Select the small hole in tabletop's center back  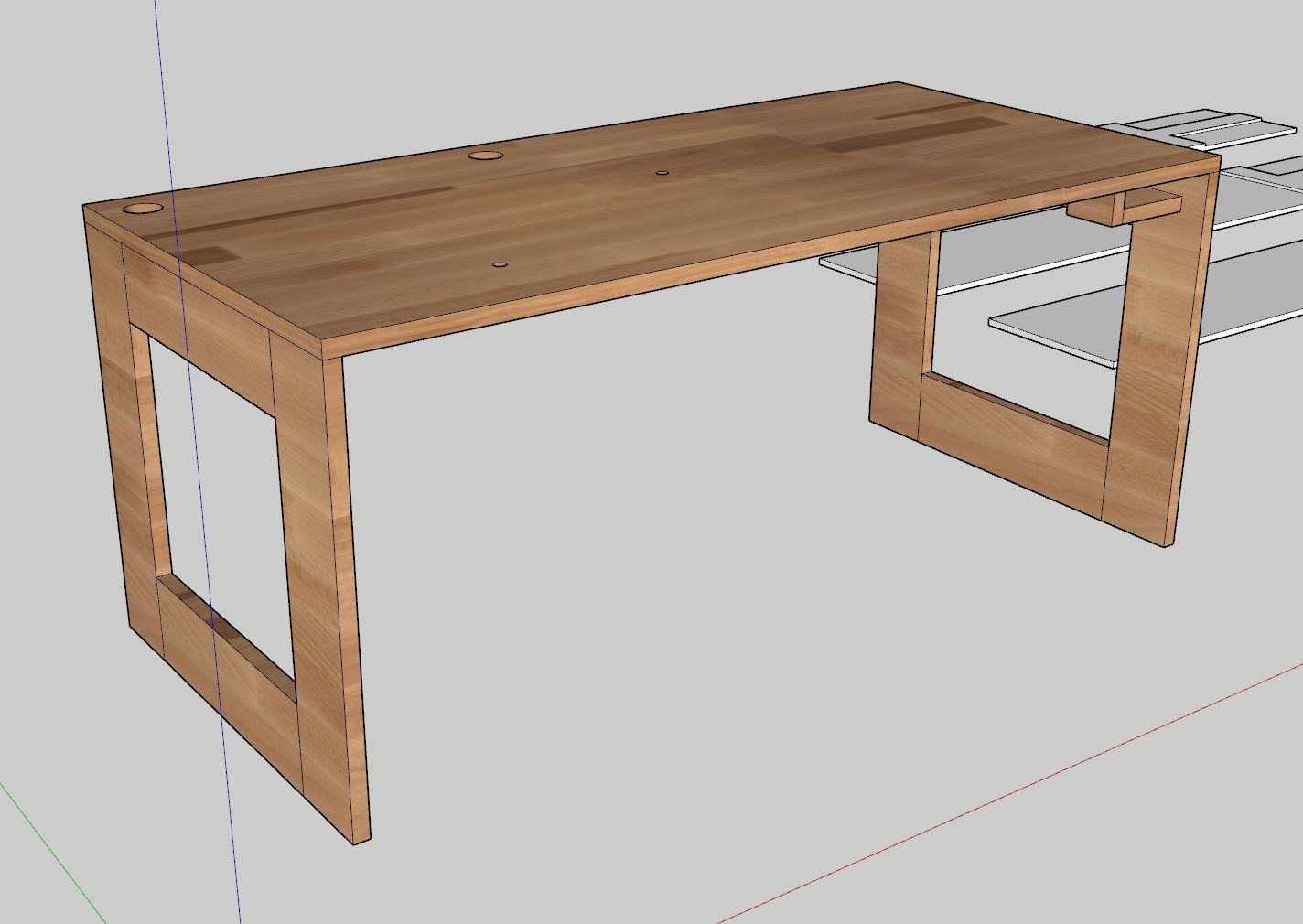pyautogui.click(x=662, y=172)
